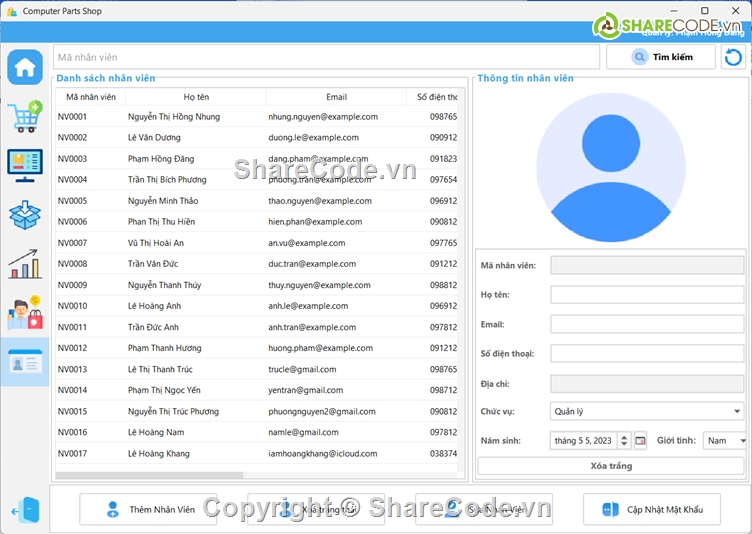The width and height of the screenshot is (752, 534).
Task: Expand the Chức vụ dropdown
Action: point(647,411)
